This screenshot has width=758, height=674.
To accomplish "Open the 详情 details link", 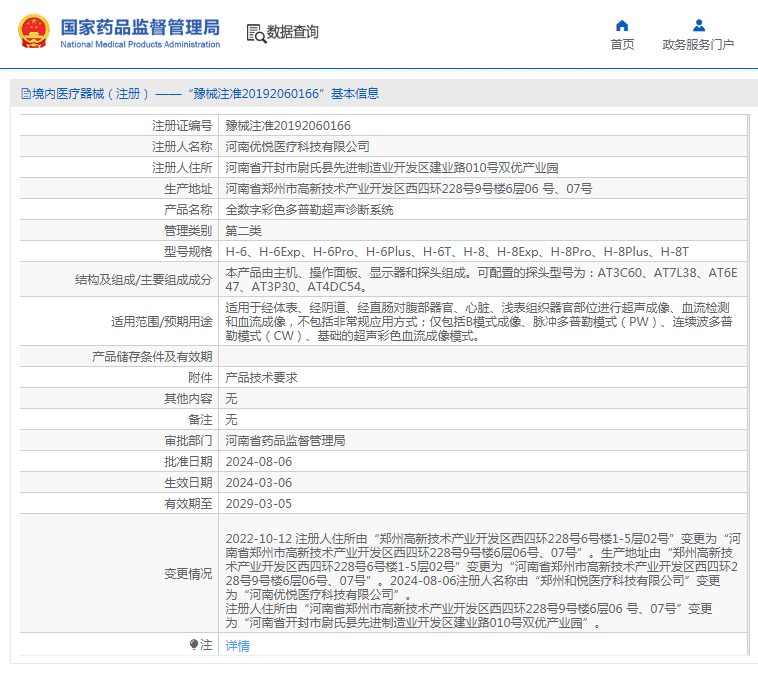I will tap(237, 645).
